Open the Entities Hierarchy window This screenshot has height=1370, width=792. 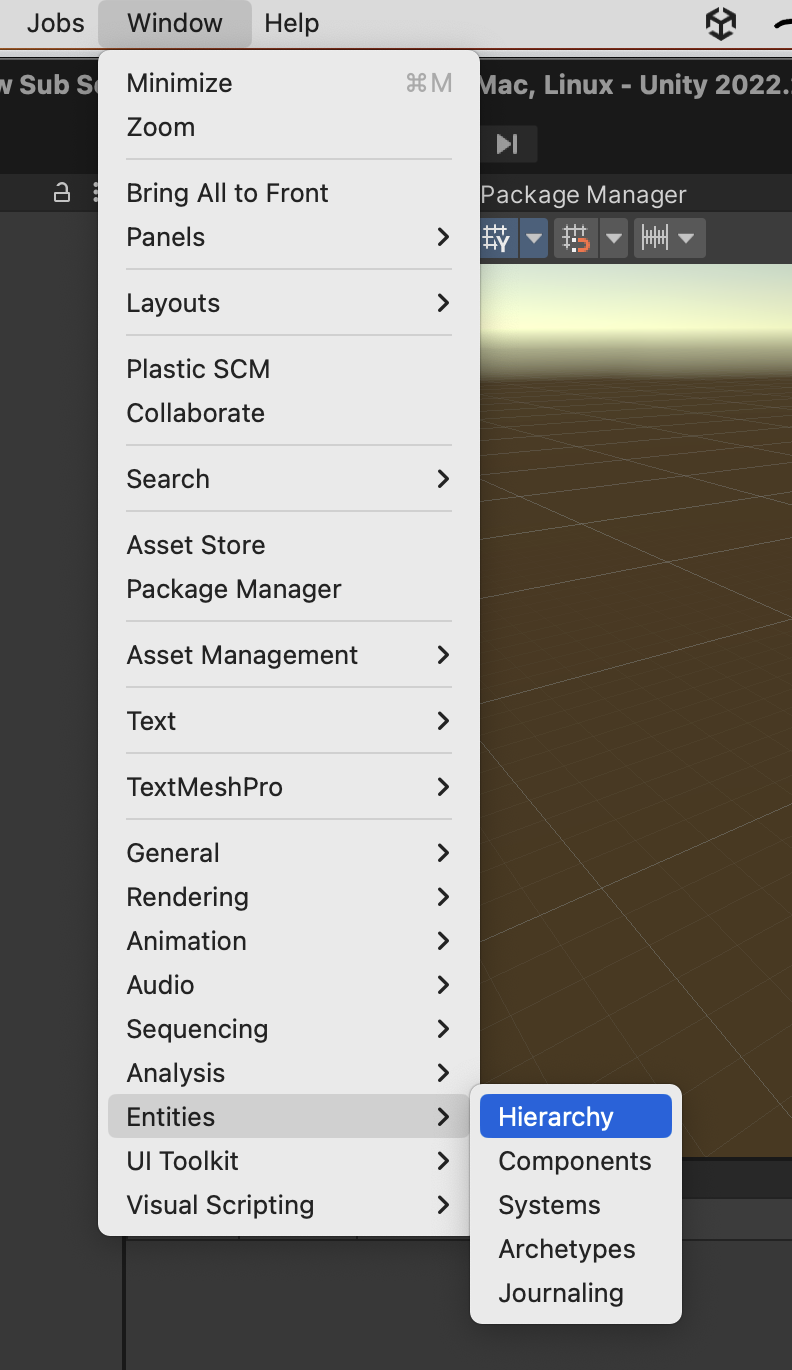click(576, 1117)
